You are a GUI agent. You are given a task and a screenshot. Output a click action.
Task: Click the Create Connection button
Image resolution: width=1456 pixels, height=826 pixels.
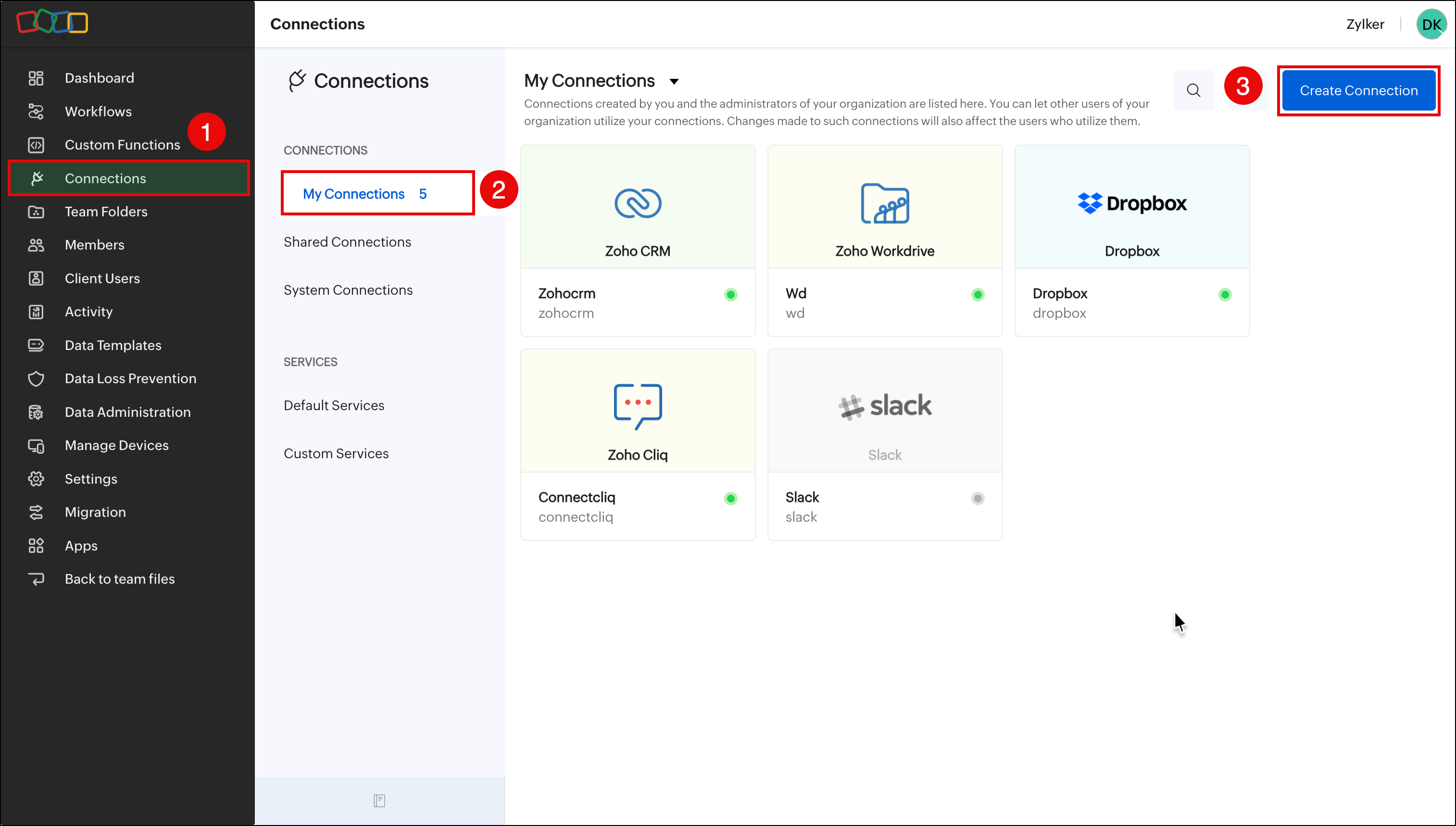1358,91
